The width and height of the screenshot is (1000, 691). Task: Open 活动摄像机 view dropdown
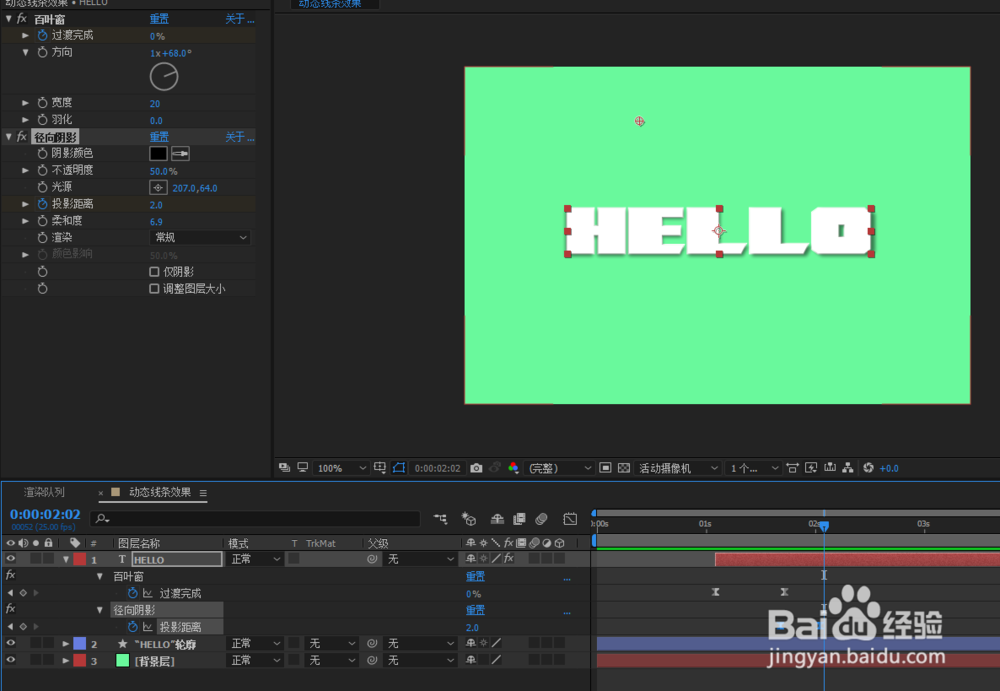[679, 468]
